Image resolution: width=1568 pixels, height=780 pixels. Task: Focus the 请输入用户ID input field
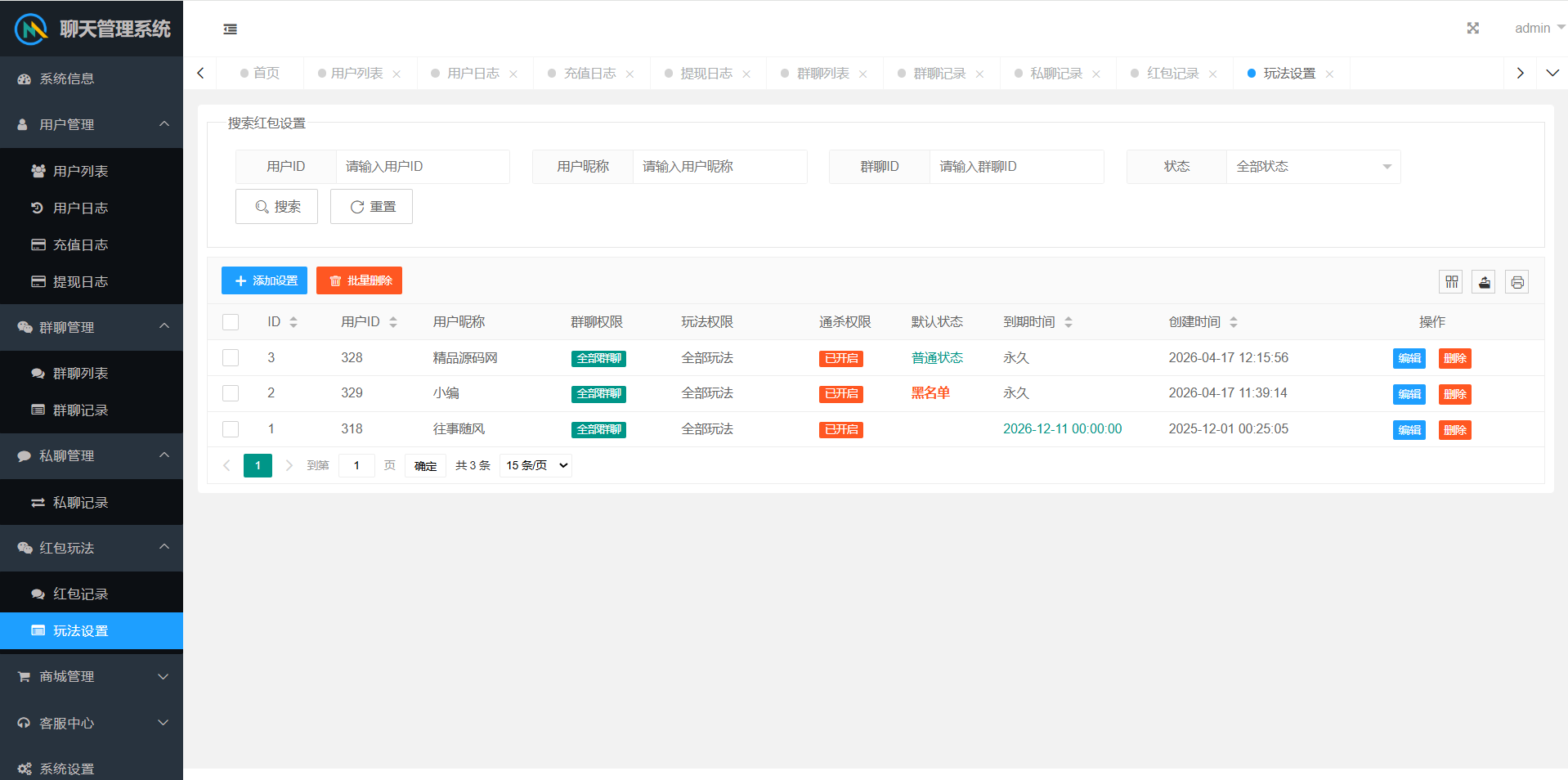click(x=422, y=167)
